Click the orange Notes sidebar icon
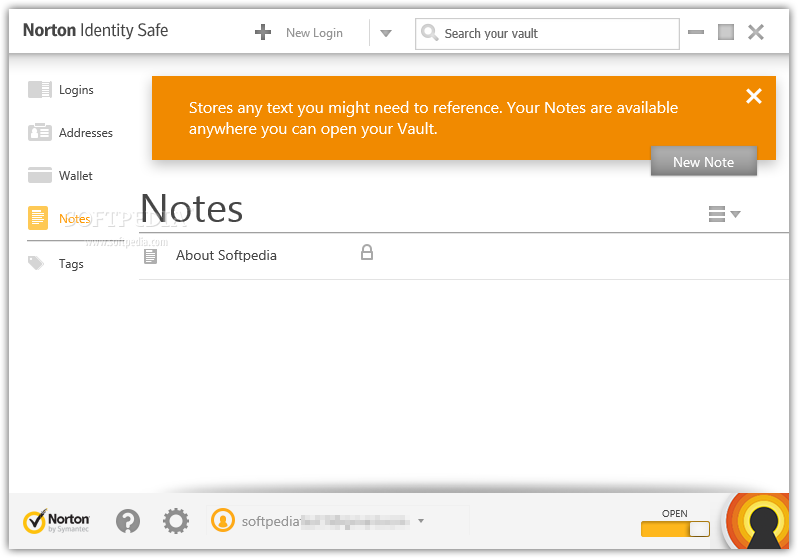798x558 pixels. [x=38, y=218]
